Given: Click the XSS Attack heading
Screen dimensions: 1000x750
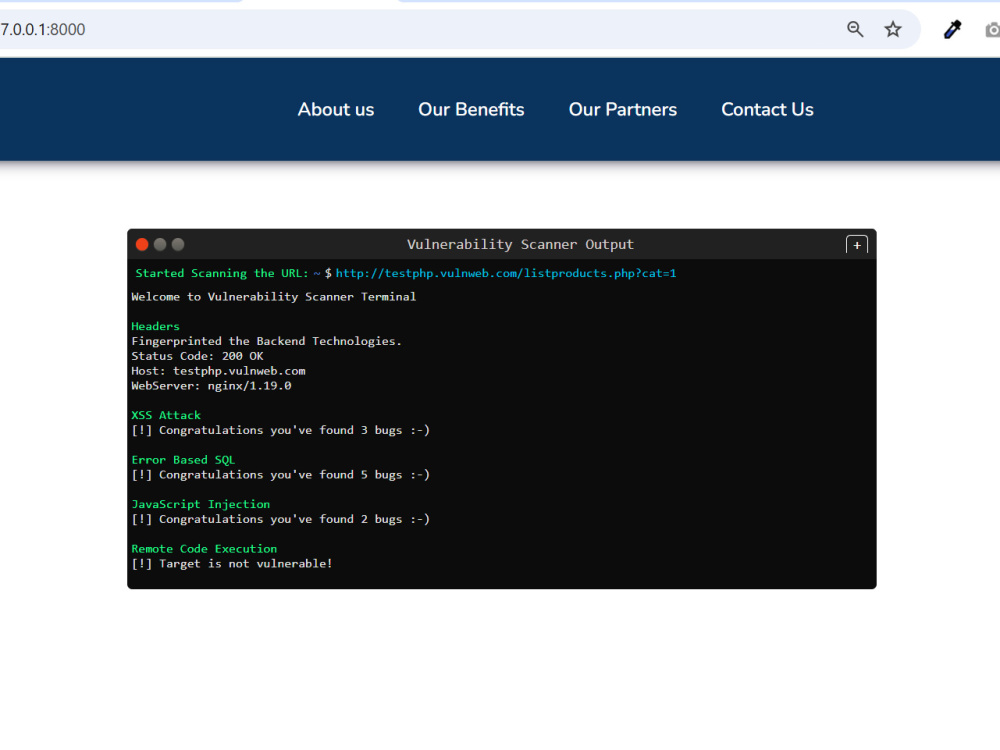Looking at the screenshot, I should tap(166, 415).
